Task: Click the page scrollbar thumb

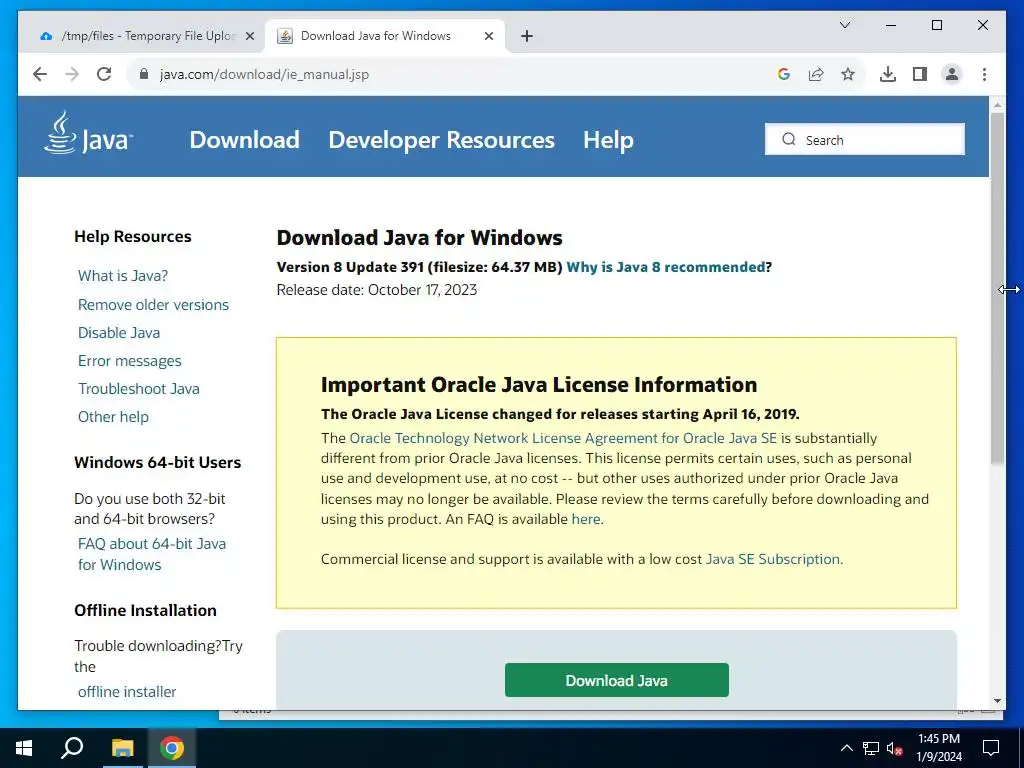Action: click(997, 287)
